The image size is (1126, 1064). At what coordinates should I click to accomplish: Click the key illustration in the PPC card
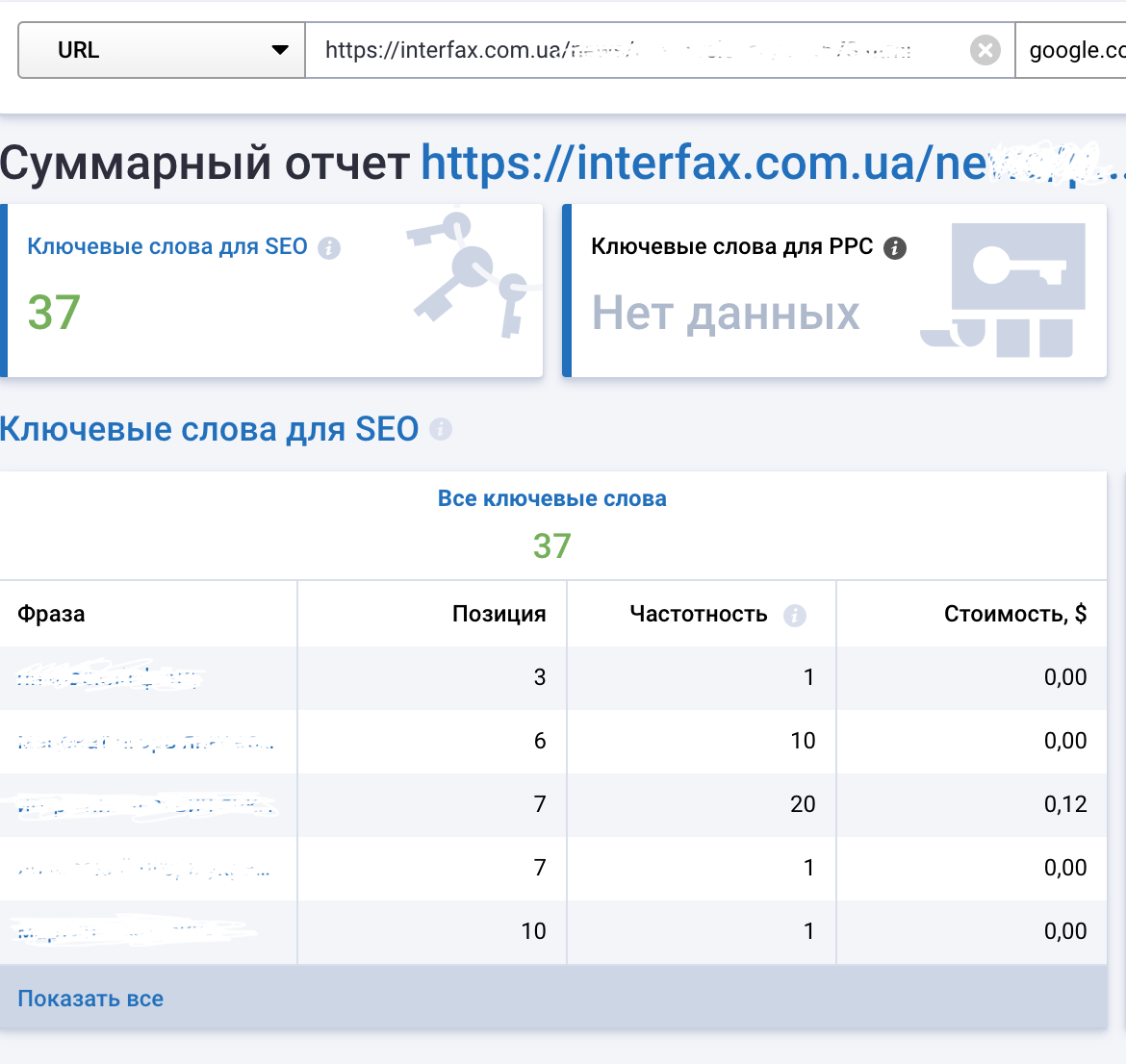1003,291
